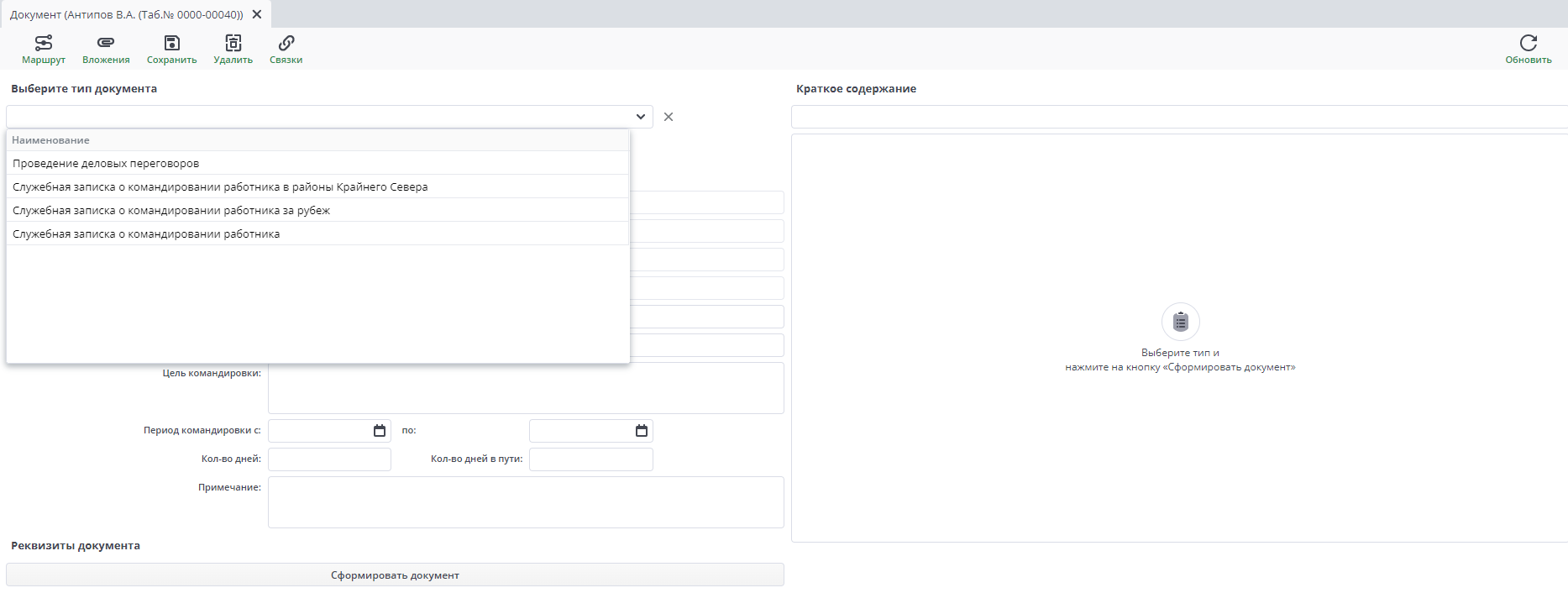Viewport: 1568px width, 593px height.
Task: Focus the Цель командировки text area
Action: tap(526, 388)
